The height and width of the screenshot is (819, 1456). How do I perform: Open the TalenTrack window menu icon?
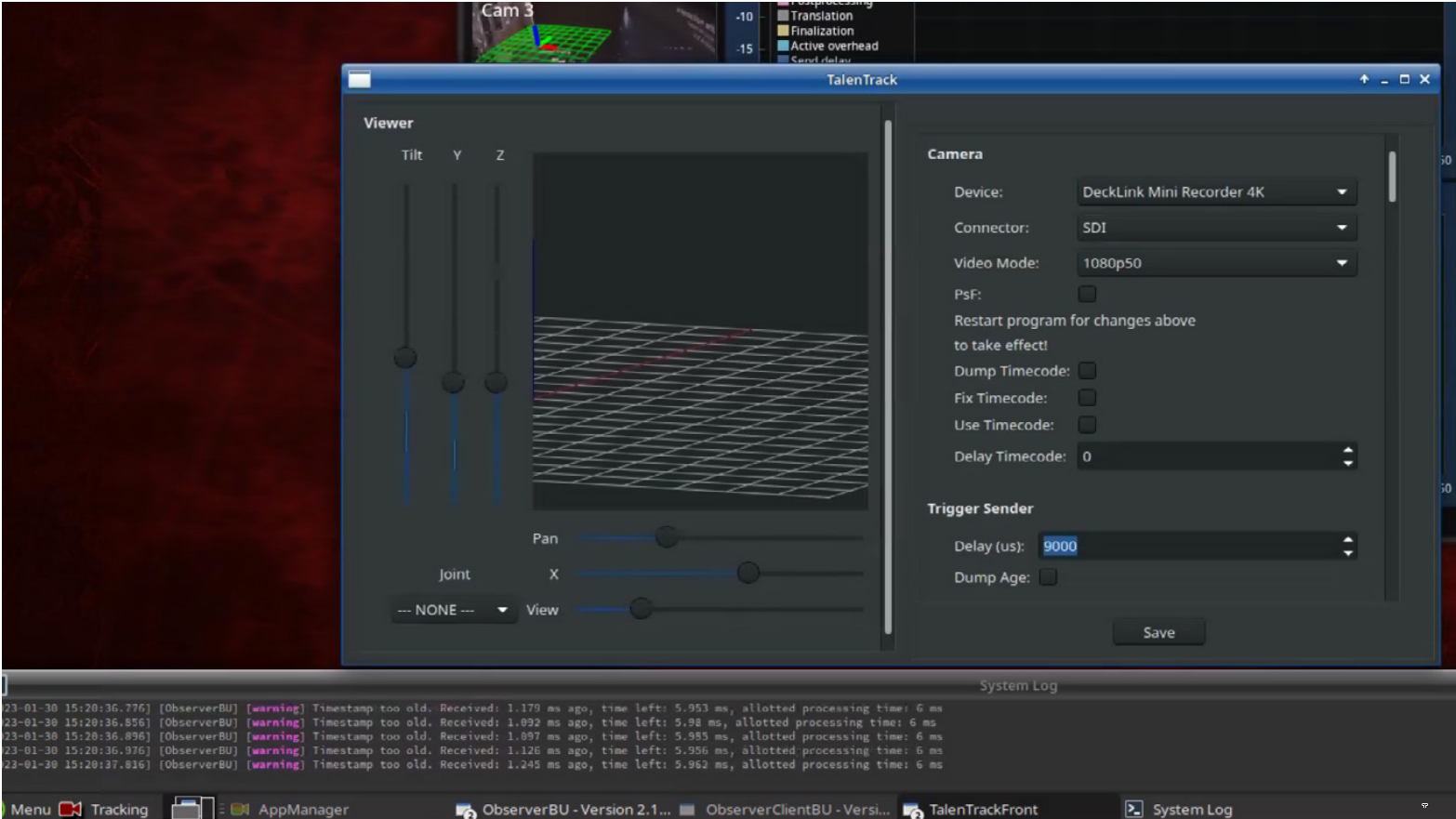click(x=359, y=80)
